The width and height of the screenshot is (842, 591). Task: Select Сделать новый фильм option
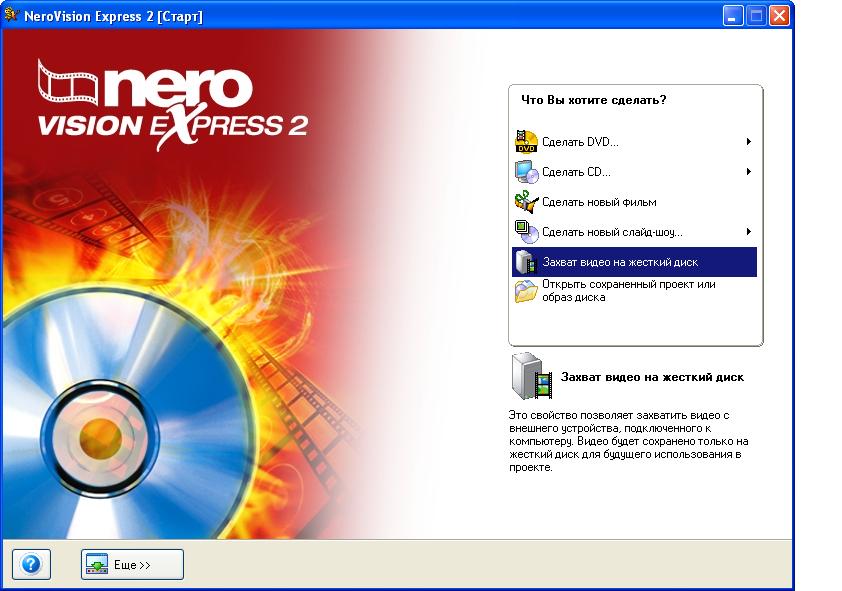(x=634, y=202)
